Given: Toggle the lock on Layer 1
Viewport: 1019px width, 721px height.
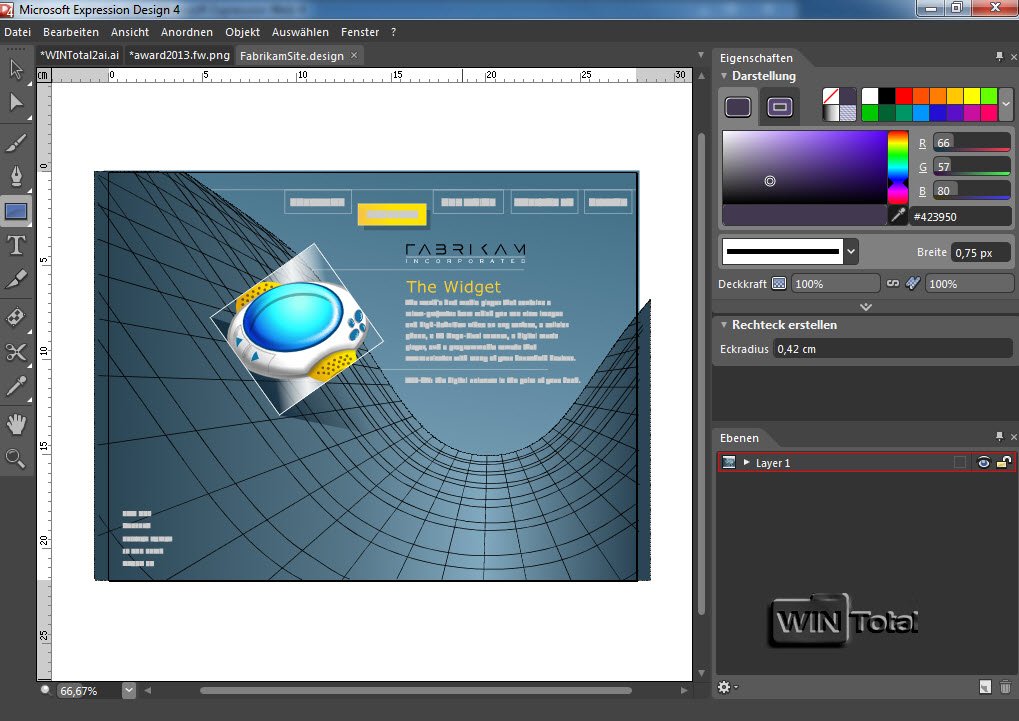Looking at the screenshot, I should tap(1002, 463).
